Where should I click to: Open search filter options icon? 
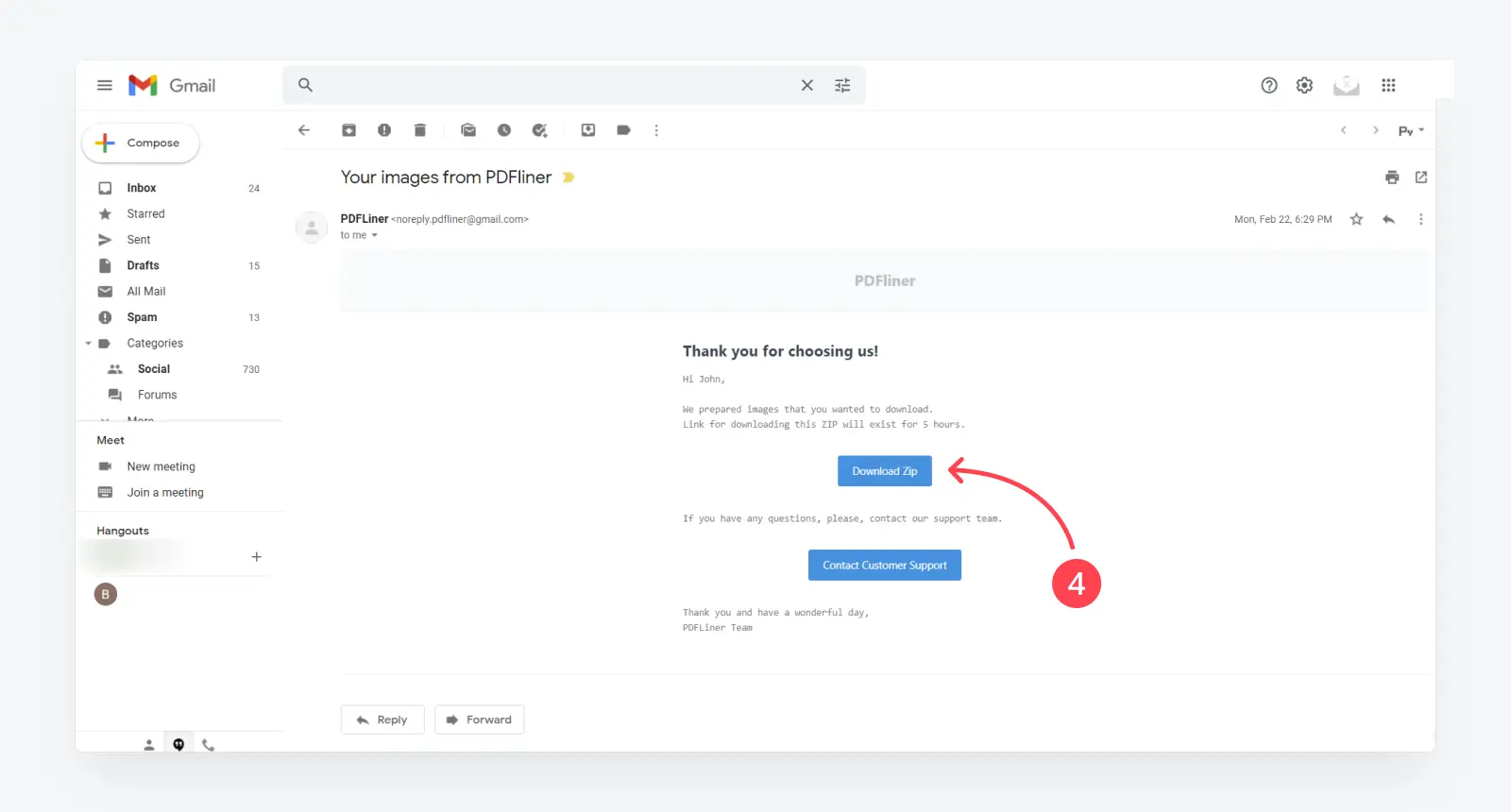(842, 85)
